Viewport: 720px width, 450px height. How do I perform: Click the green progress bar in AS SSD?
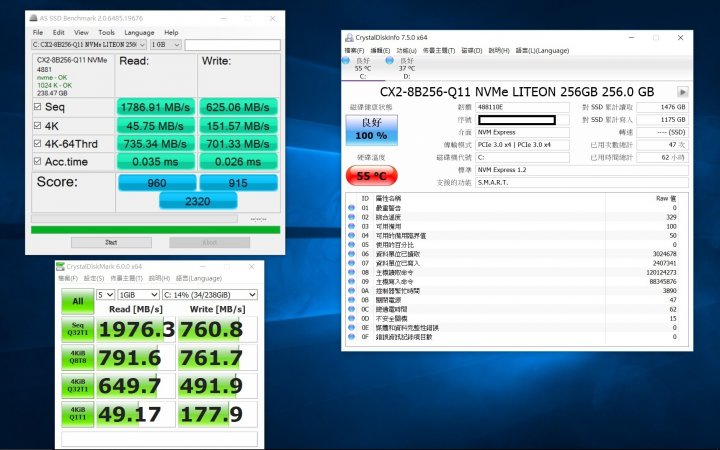(155, 230)
